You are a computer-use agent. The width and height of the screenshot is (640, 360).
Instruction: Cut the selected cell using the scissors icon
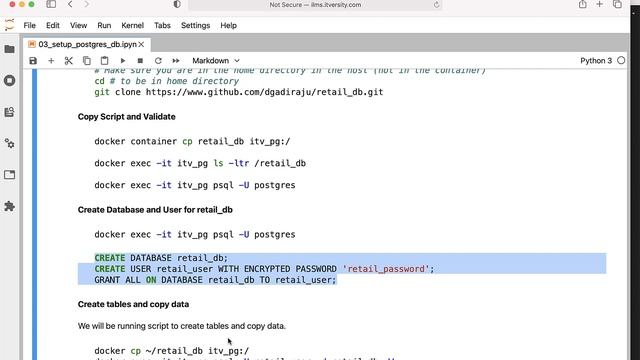pyautogui.click(x=69, y=61)
